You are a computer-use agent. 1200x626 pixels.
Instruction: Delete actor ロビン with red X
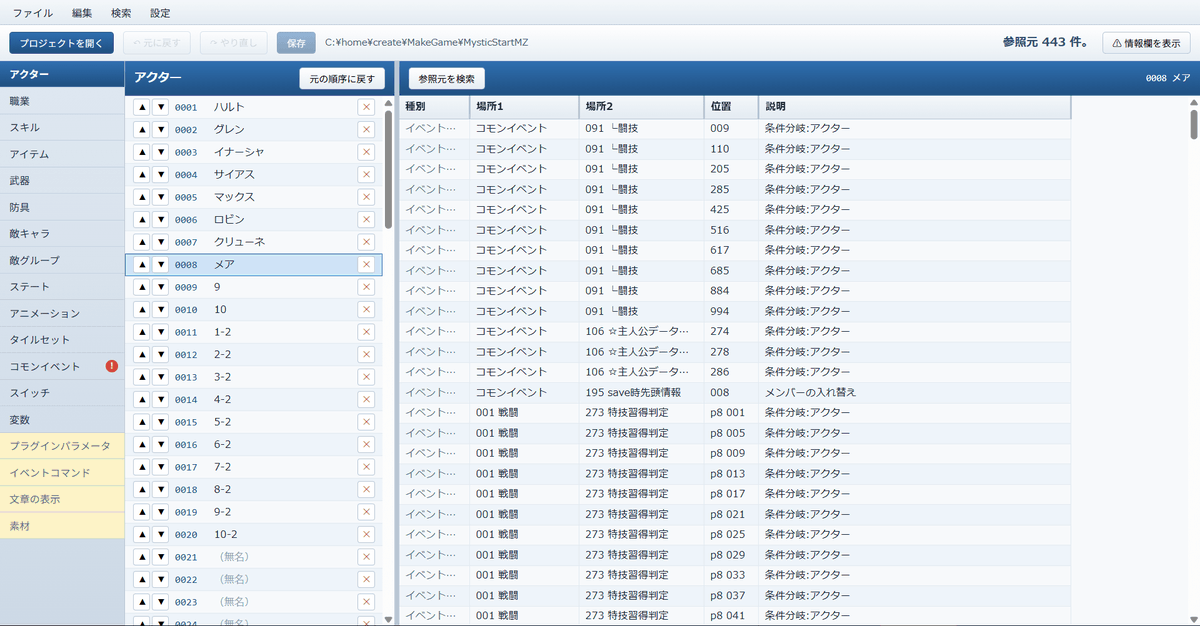coord(366,220)
